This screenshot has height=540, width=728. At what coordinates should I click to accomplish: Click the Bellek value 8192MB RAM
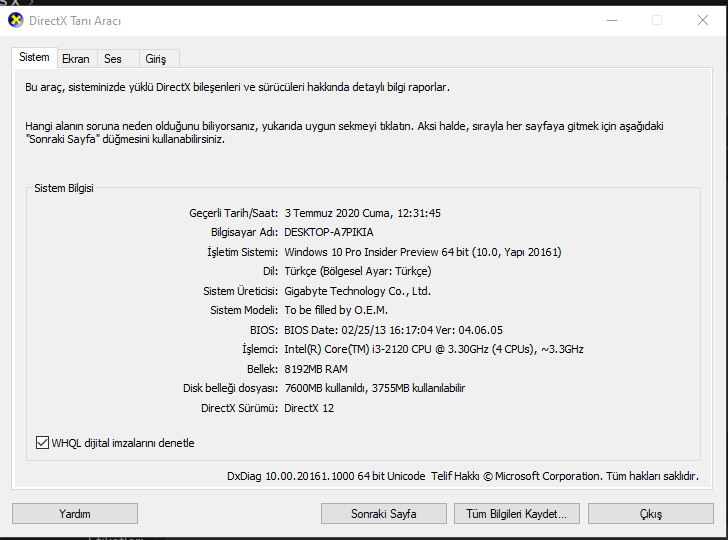pos(316,369)
